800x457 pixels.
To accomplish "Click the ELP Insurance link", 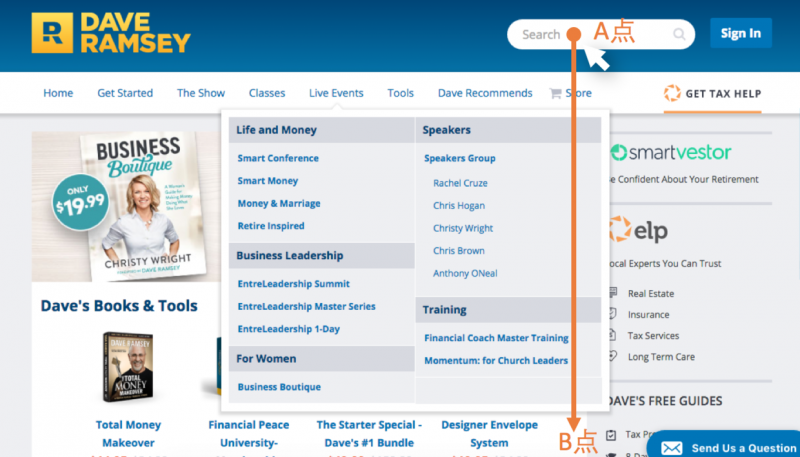I will 648,314.
